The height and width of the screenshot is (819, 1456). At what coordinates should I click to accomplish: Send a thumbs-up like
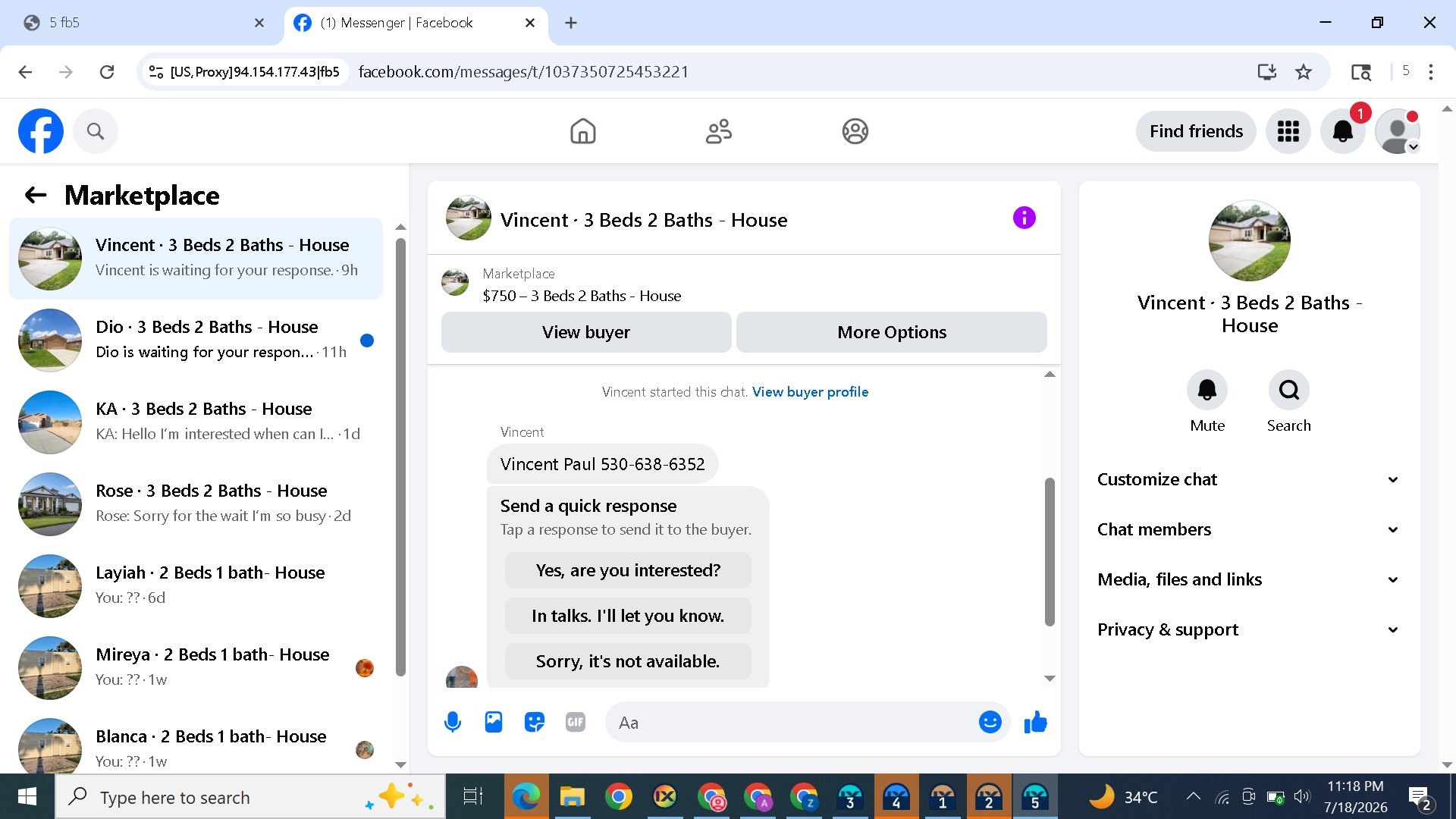(x=1035, y=722)
